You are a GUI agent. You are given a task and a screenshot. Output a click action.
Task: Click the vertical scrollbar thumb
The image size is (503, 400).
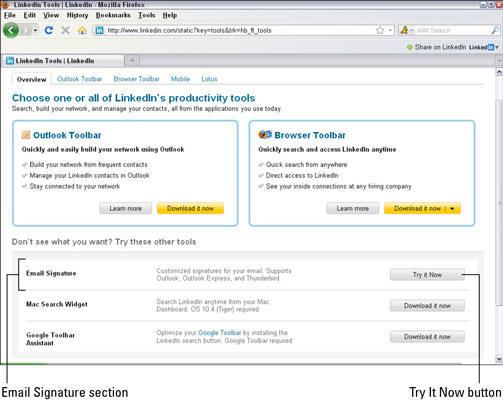coord(499,203)
